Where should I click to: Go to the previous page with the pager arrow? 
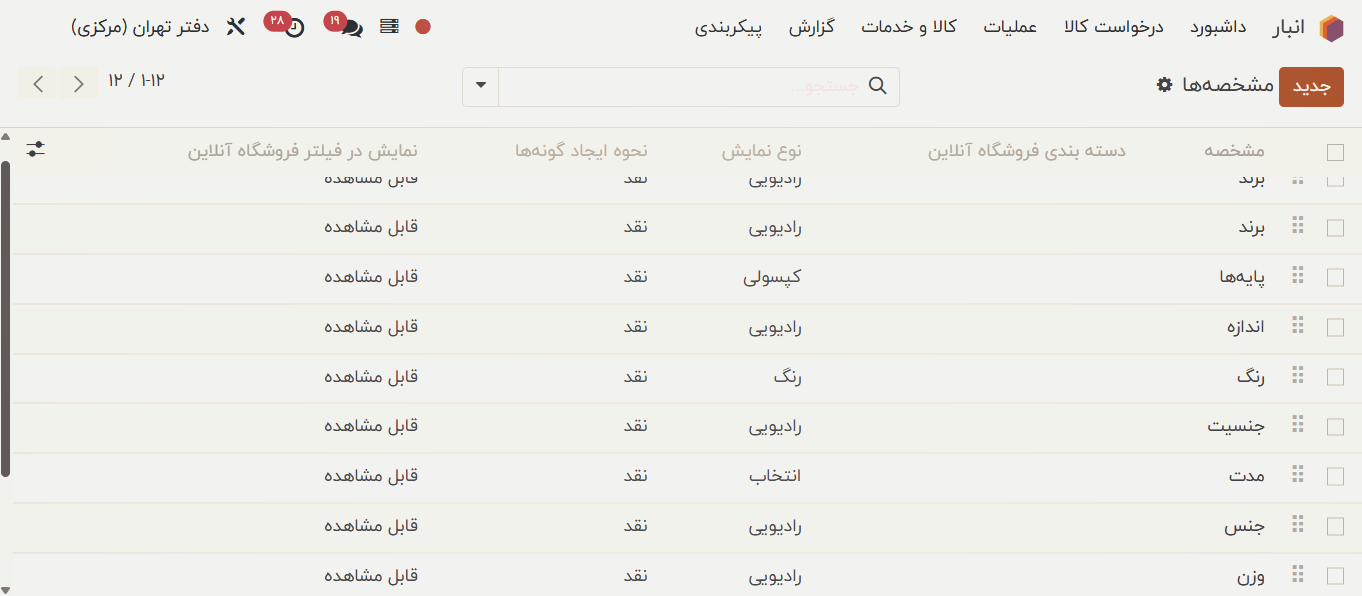pyautogui.click(x=38, y=84)
